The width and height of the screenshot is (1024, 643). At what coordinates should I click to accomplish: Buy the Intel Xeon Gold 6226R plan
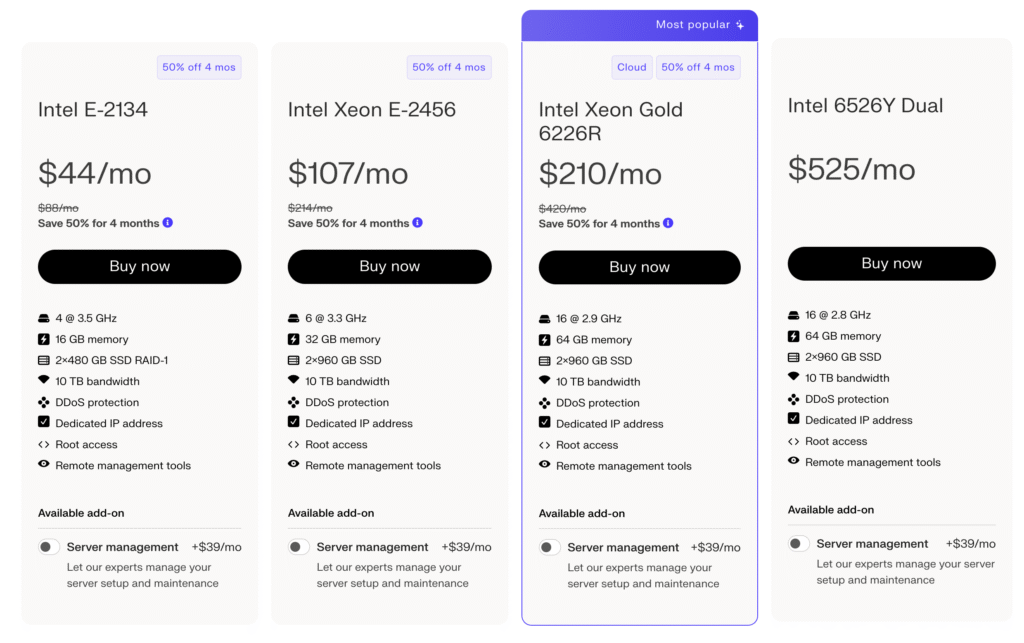coord(639,267)
